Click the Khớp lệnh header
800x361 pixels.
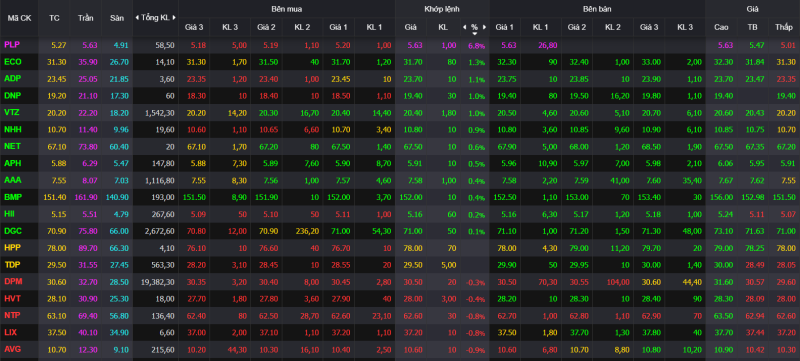(x=442, y=9)
